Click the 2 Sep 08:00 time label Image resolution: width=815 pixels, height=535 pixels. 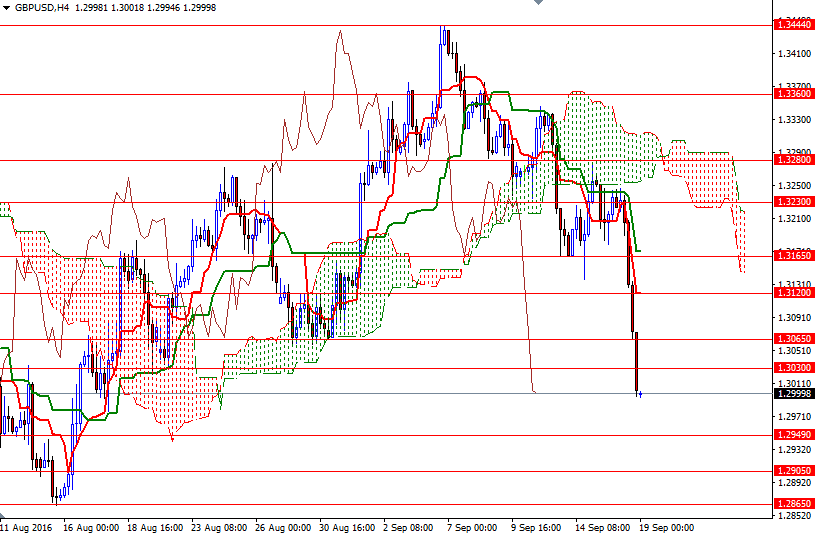pos(409,528)
